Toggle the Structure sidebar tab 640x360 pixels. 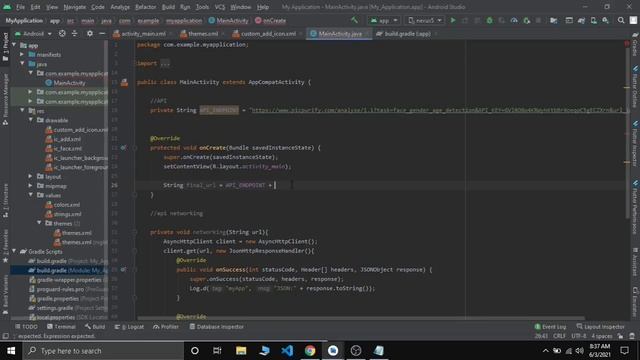click(x=5, y=200)
